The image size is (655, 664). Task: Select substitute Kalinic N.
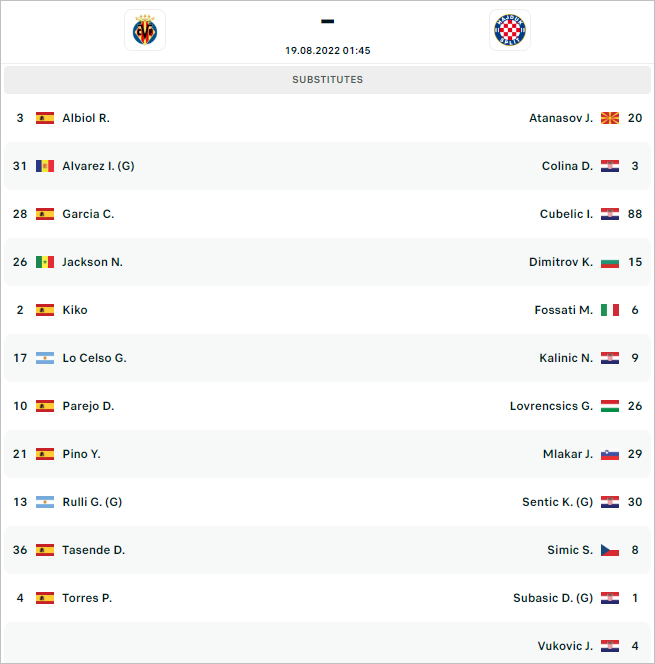coord(566,358)
